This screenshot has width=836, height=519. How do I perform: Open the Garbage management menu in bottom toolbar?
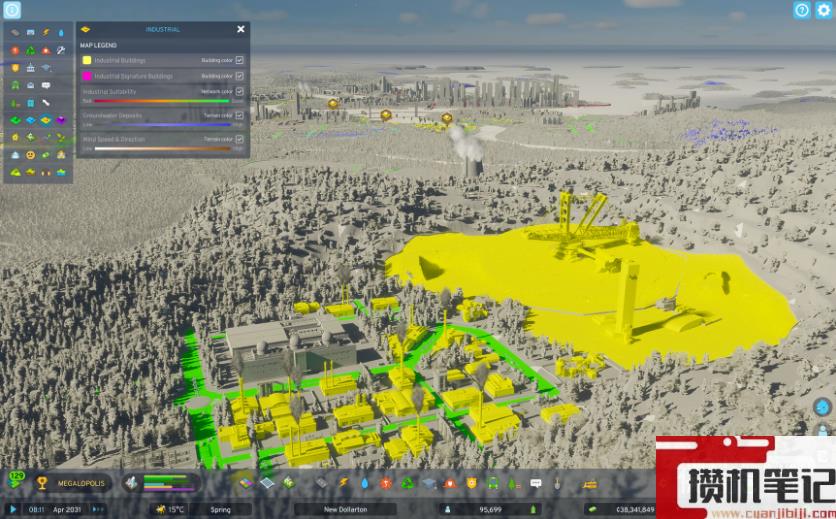pyautogui.click(x=408, y=483)
